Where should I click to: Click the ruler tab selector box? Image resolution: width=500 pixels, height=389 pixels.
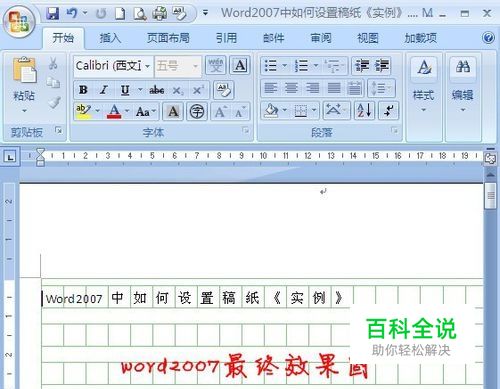tap(11, 157)
